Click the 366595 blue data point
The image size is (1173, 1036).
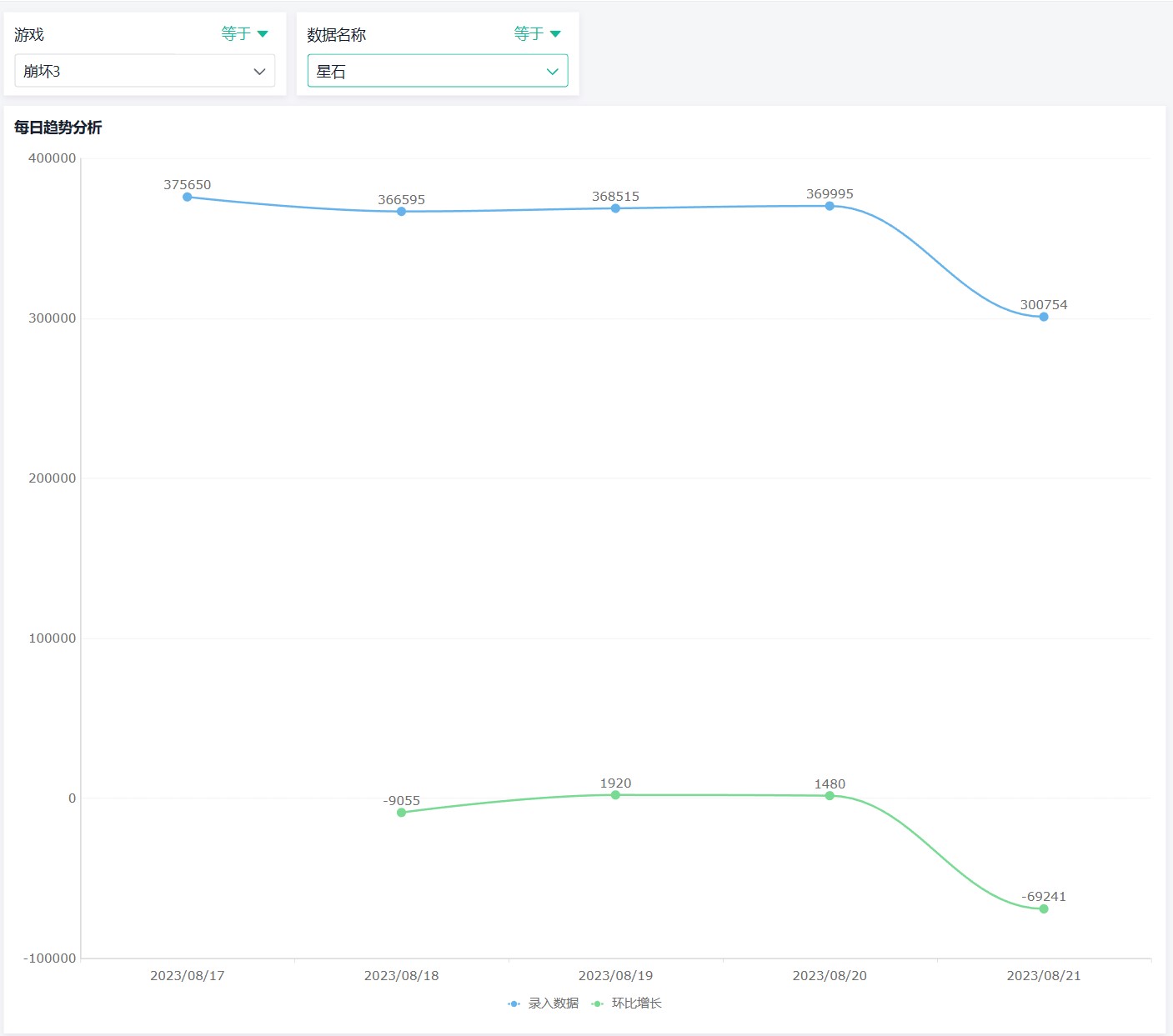(401, 212)
